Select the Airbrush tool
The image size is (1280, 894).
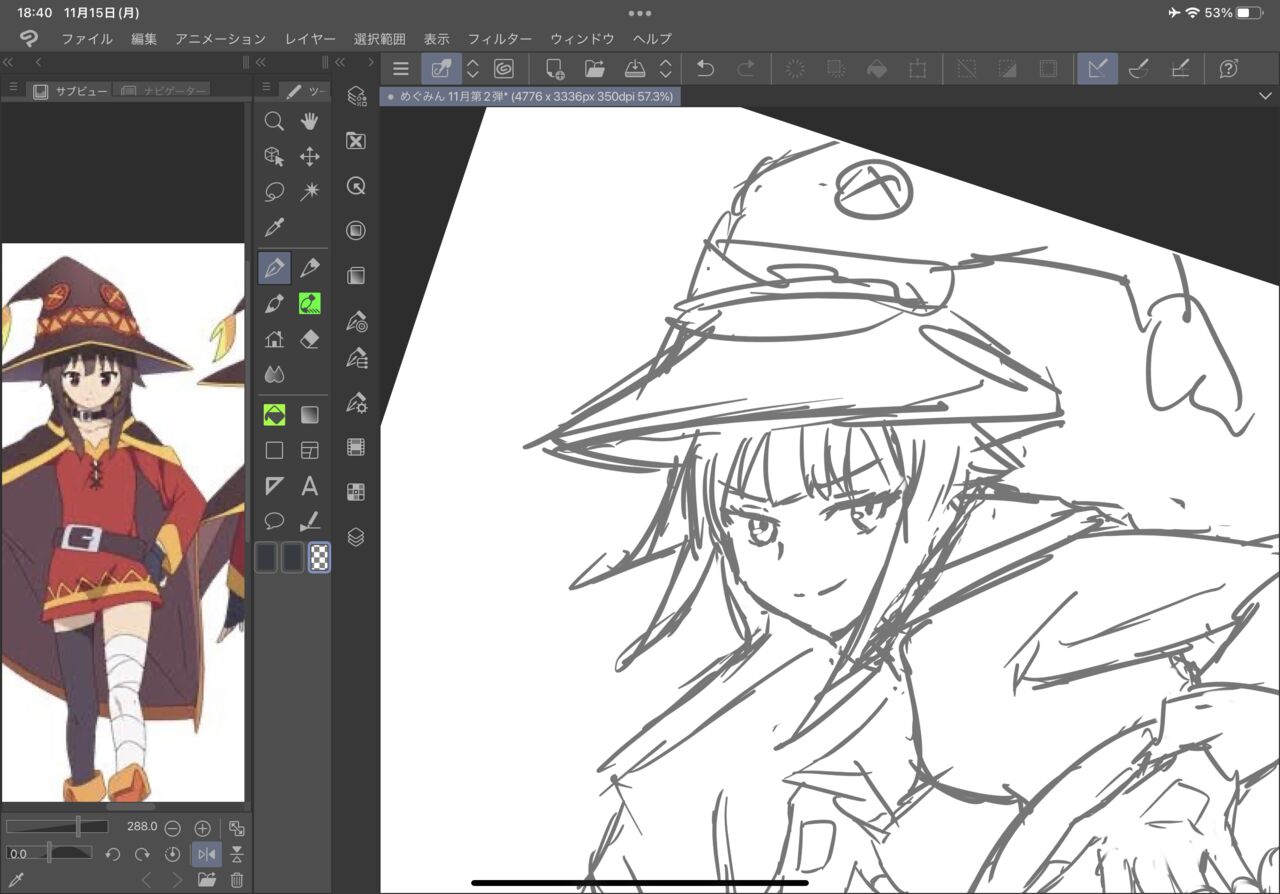pos(310,303)
